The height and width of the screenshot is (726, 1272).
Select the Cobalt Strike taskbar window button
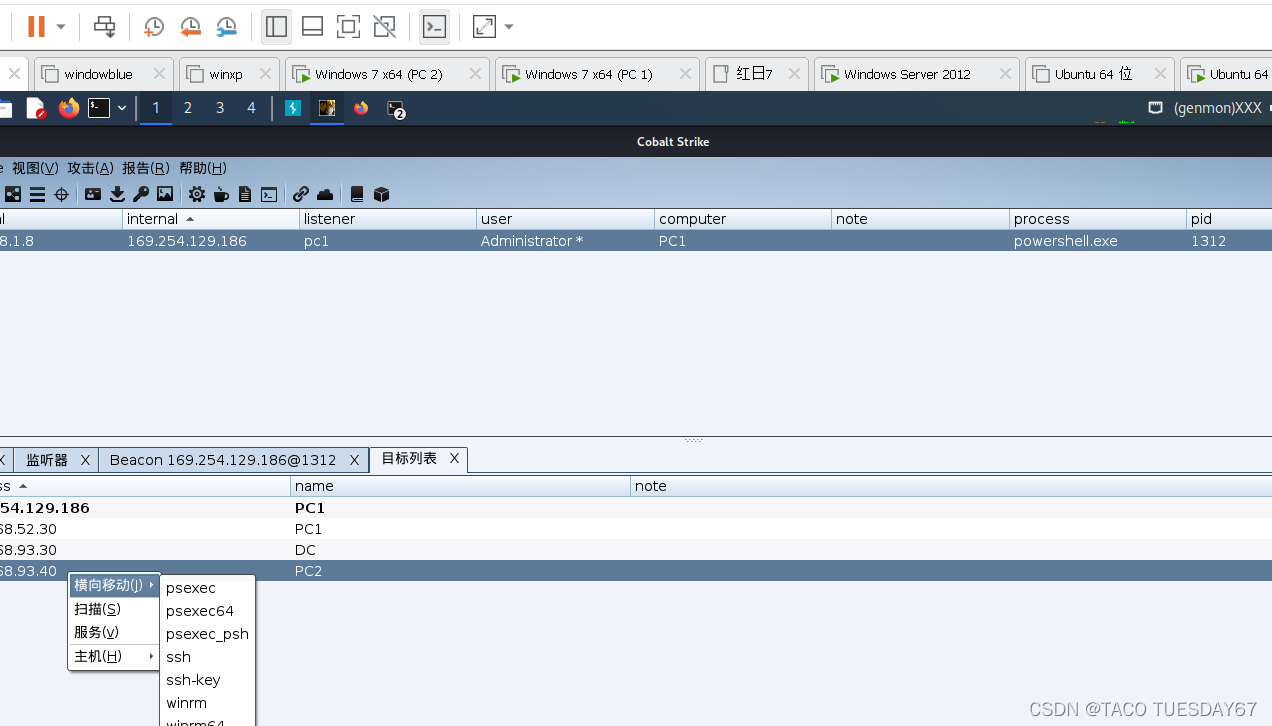click(x=327, y=108)
